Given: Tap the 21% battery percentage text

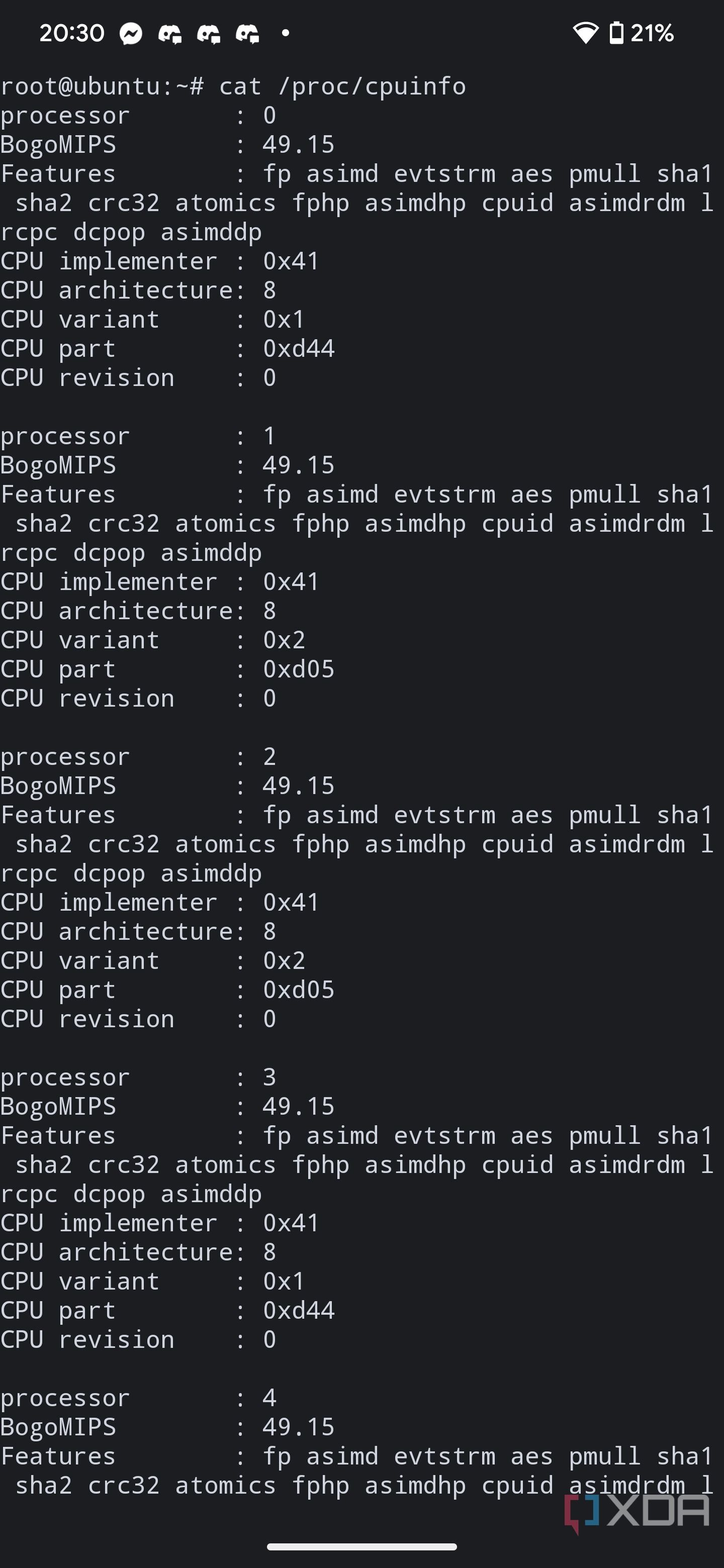Looking at the screenshot, I should coord(652,33).
